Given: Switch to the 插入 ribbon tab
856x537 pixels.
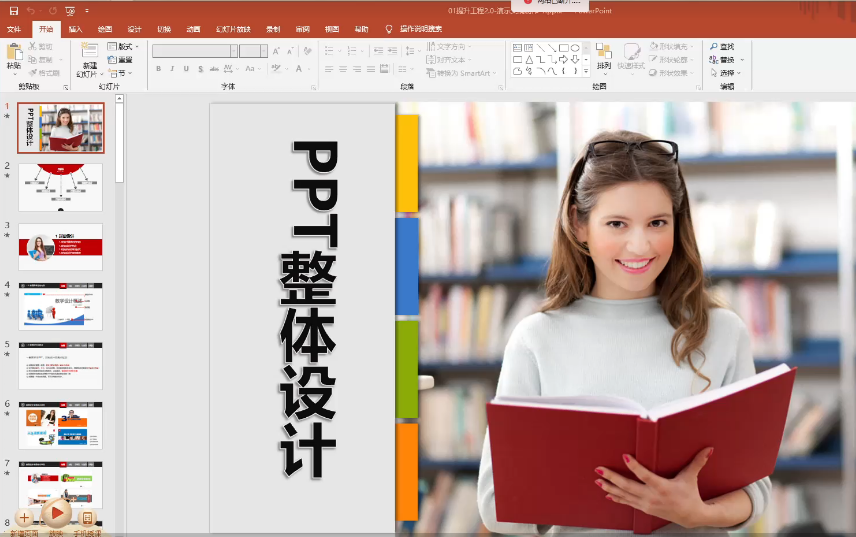Looking at the screenshot, I should (75, 30).
